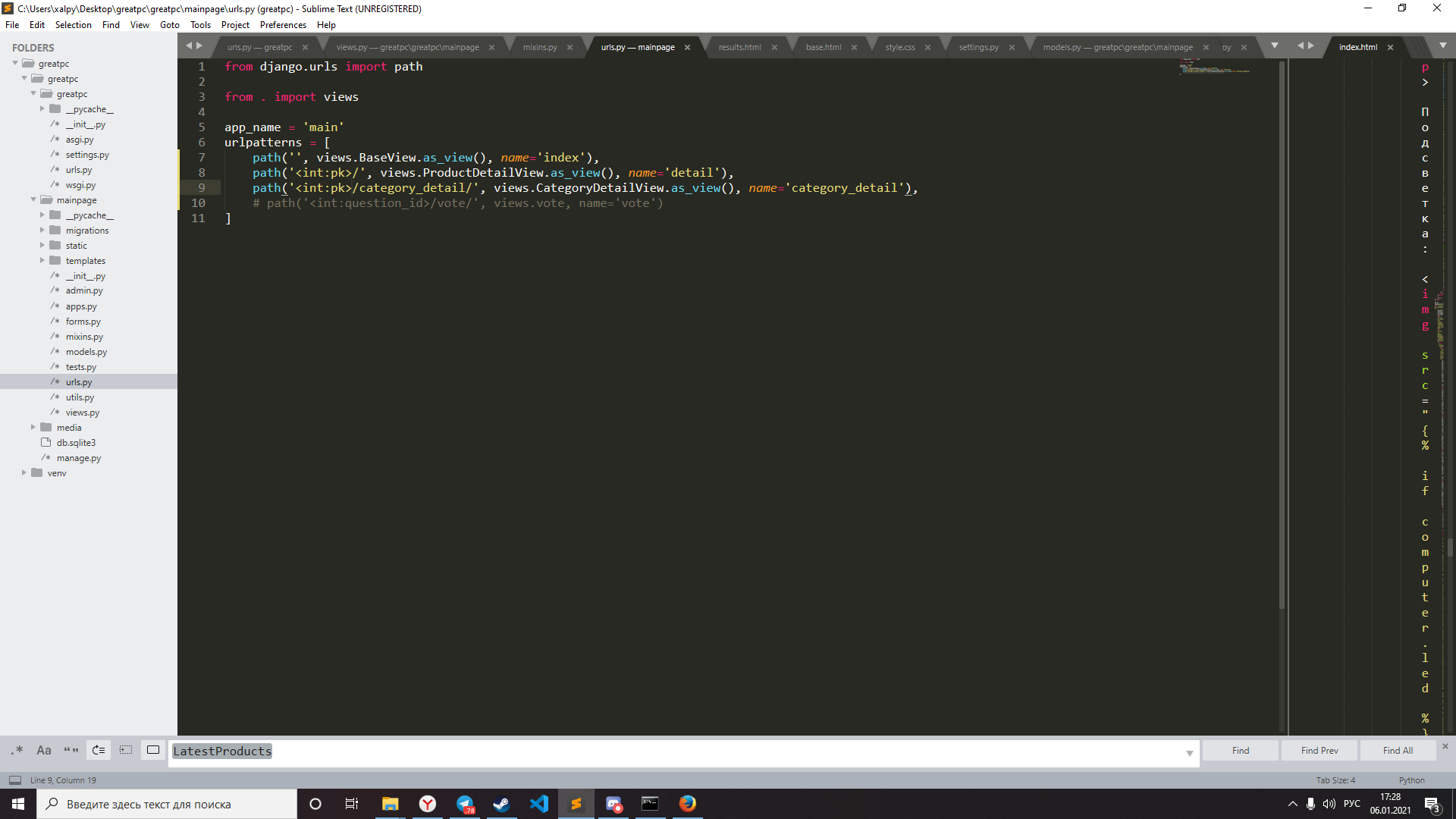Open search history dropdown in find field
Viewport: 1456px width, 819px height.
coord(1189,753)
